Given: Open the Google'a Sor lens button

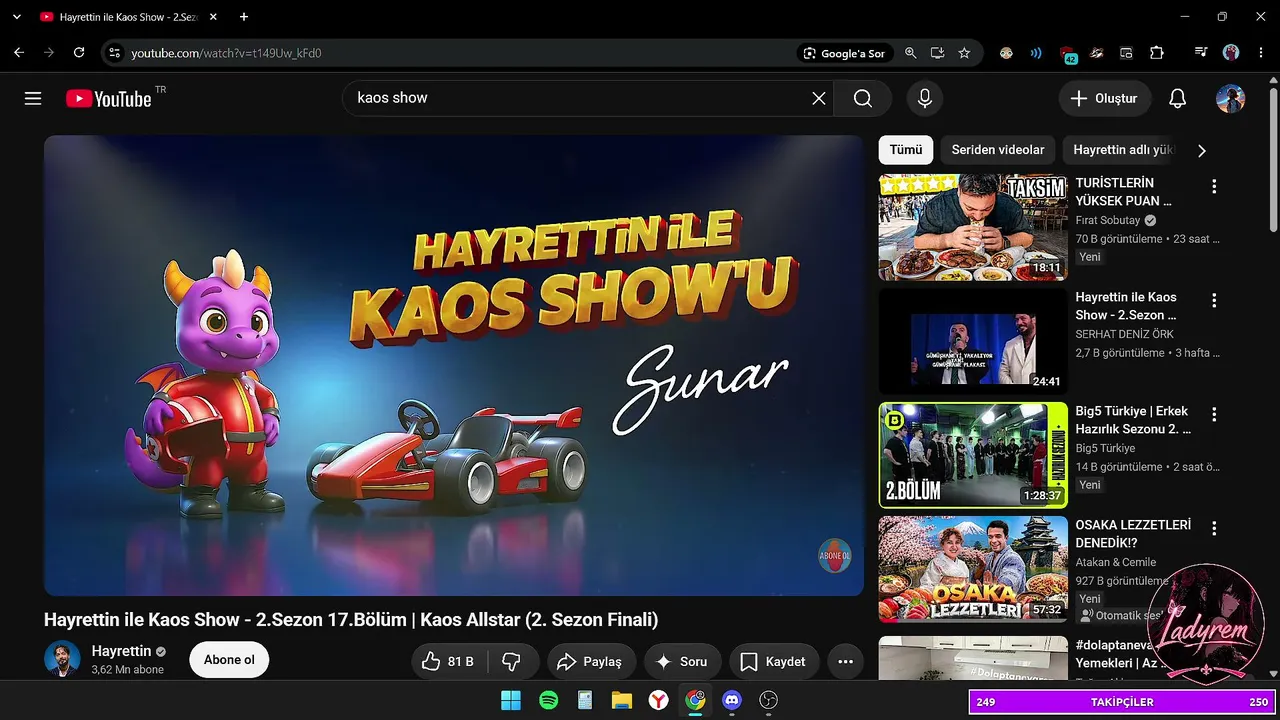Looking at the screenshot, I should [x=844, y=53].
